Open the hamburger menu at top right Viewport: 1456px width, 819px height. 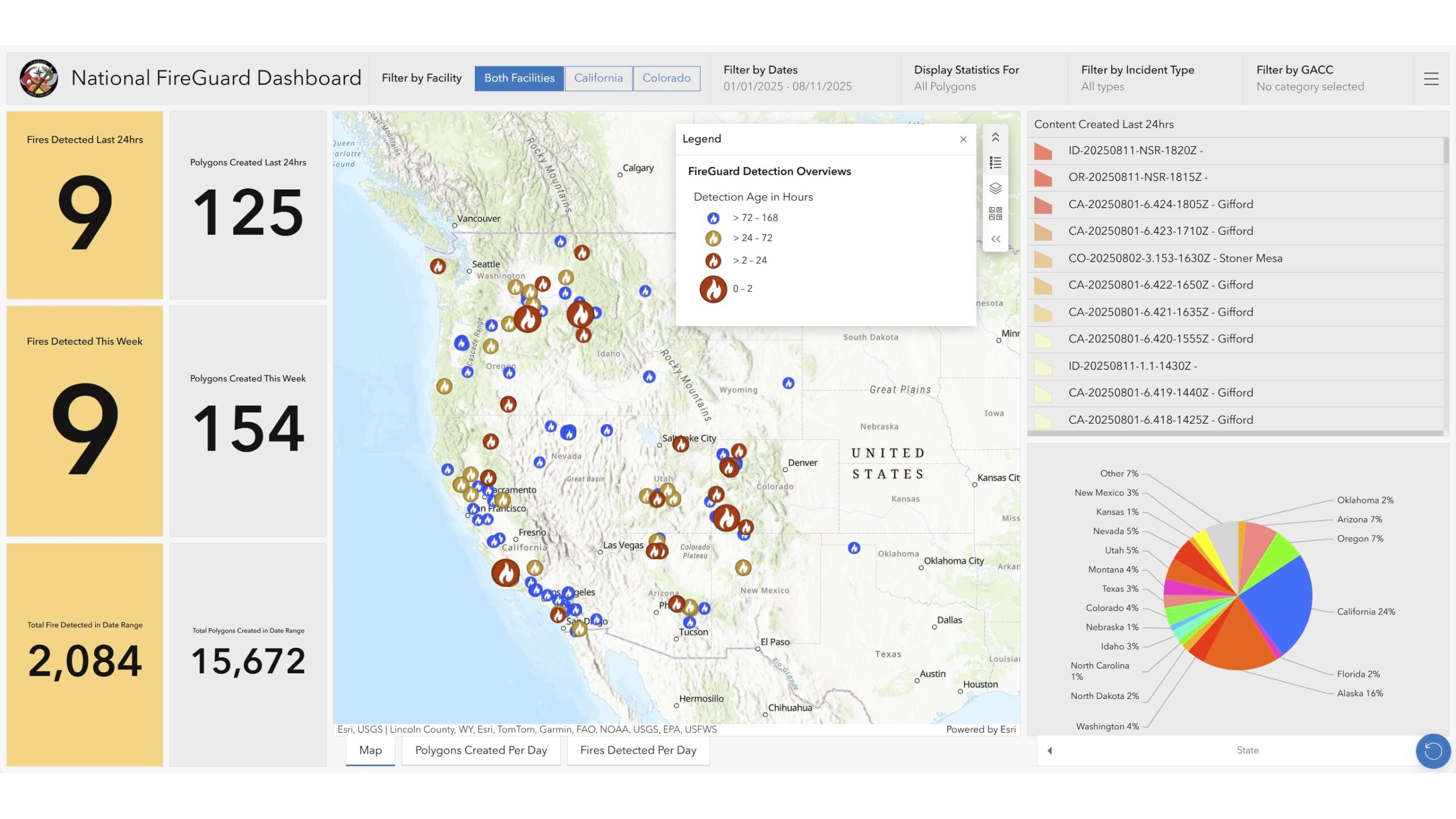(x=1431, y=79)
